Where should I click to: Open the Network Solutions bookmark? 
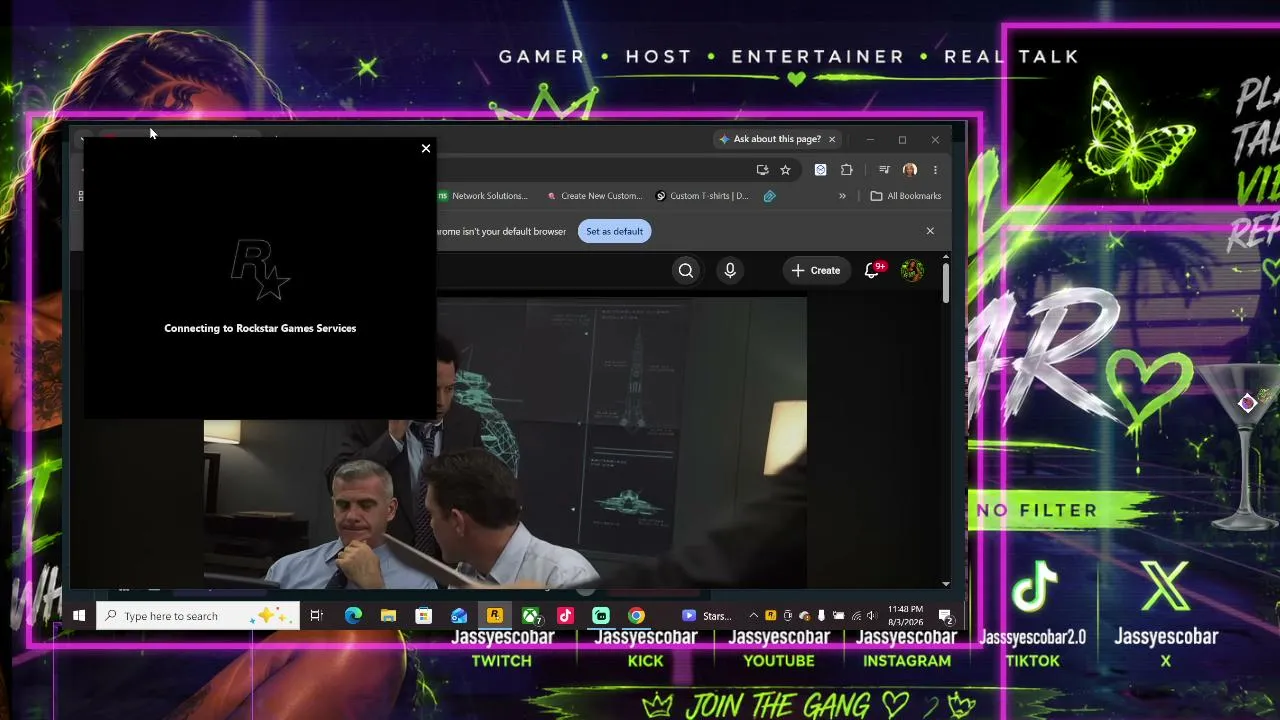click(483, 196)
